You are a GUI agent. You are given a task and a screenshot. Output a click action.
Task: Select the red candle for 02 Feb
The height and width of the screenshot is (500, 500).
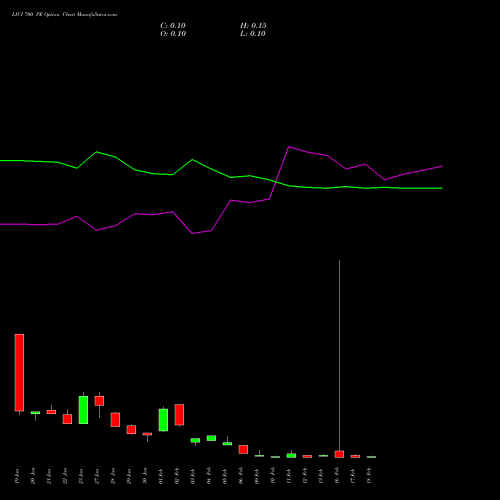tap(179, 415)
